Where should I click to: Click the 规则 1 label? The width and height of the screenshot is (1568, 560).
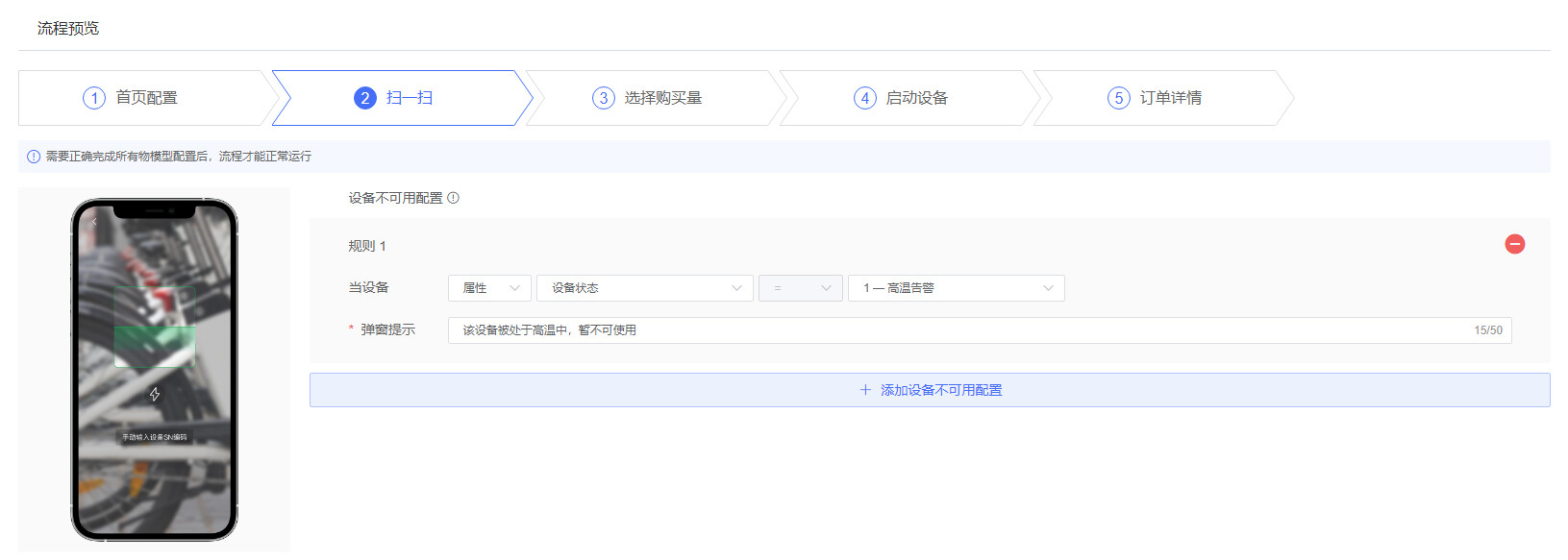[x=367, y=246]
